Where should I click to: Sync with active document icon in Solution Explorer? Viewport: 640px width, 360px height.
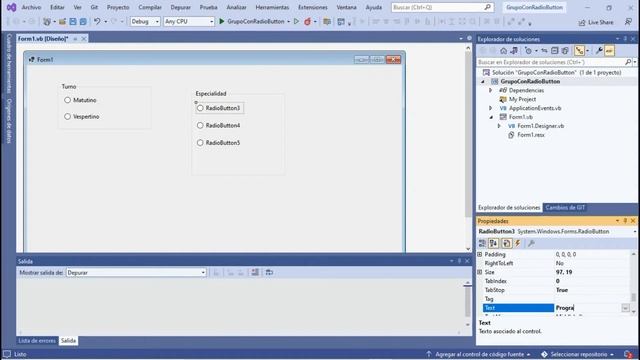544,51
